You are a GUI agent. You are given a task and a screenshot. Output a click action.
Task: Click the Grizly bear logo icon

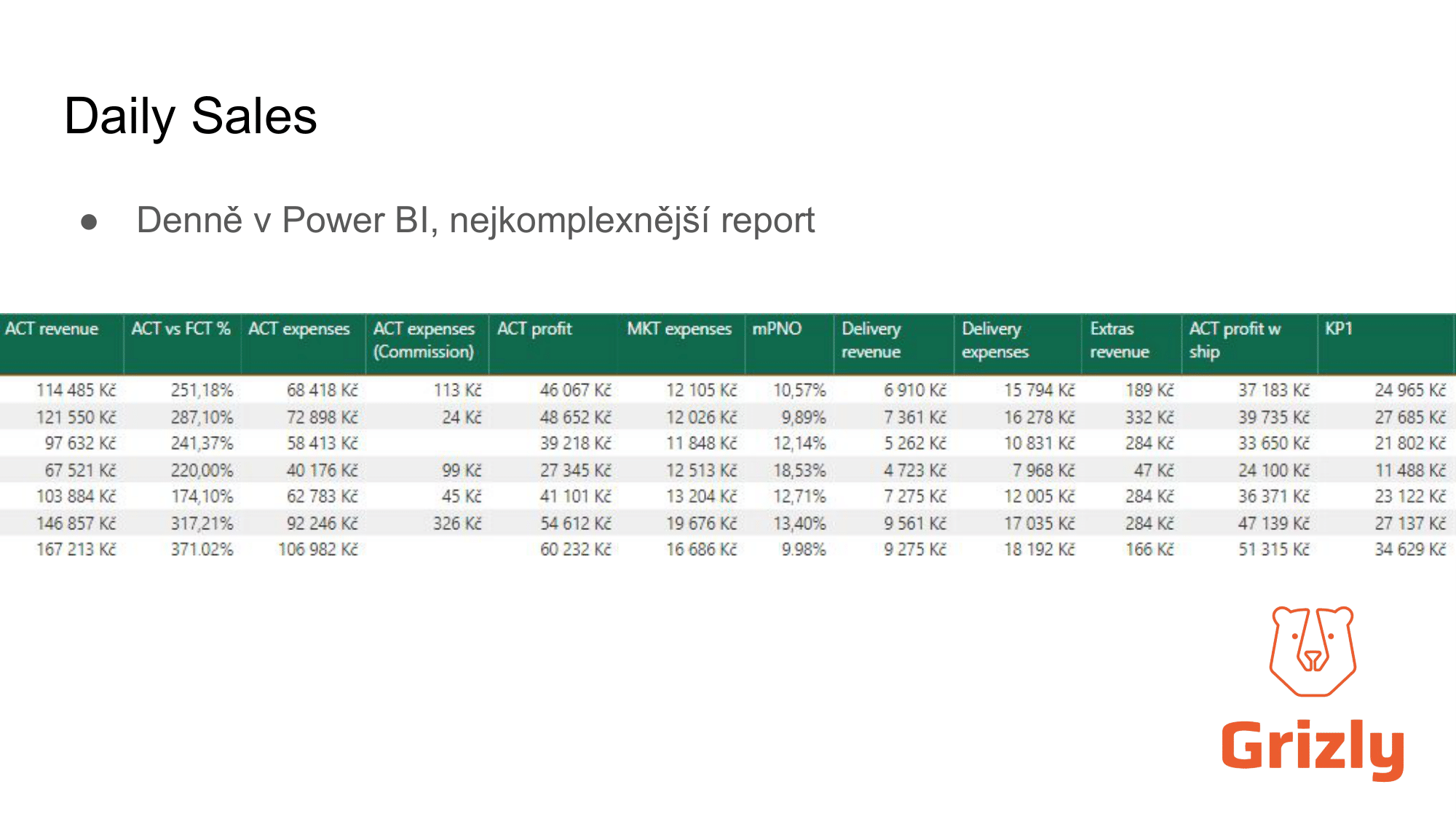click(1313, 651)
